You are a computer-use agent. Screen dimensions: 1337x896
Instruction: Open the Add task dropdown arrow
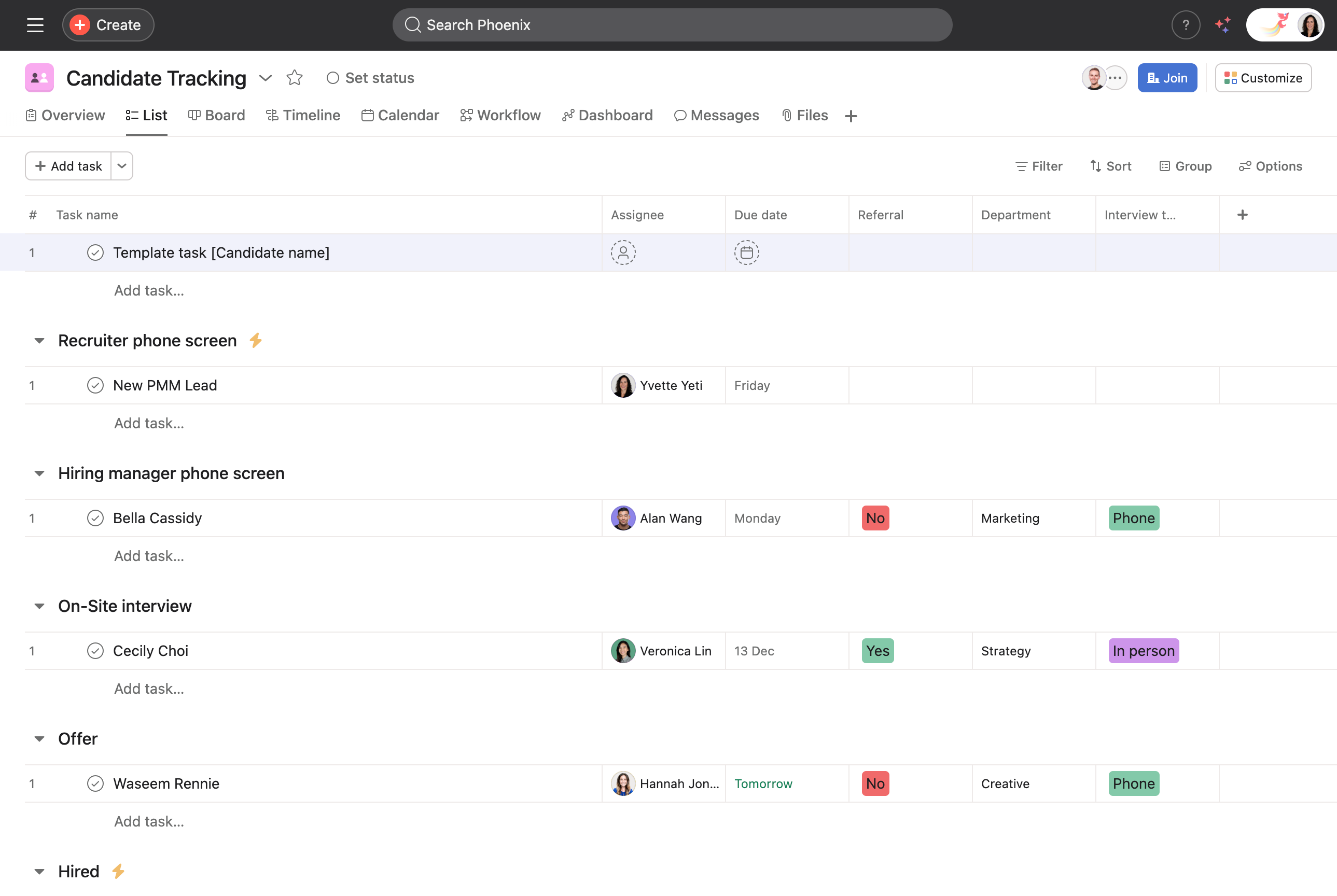[x=121, y=166]
